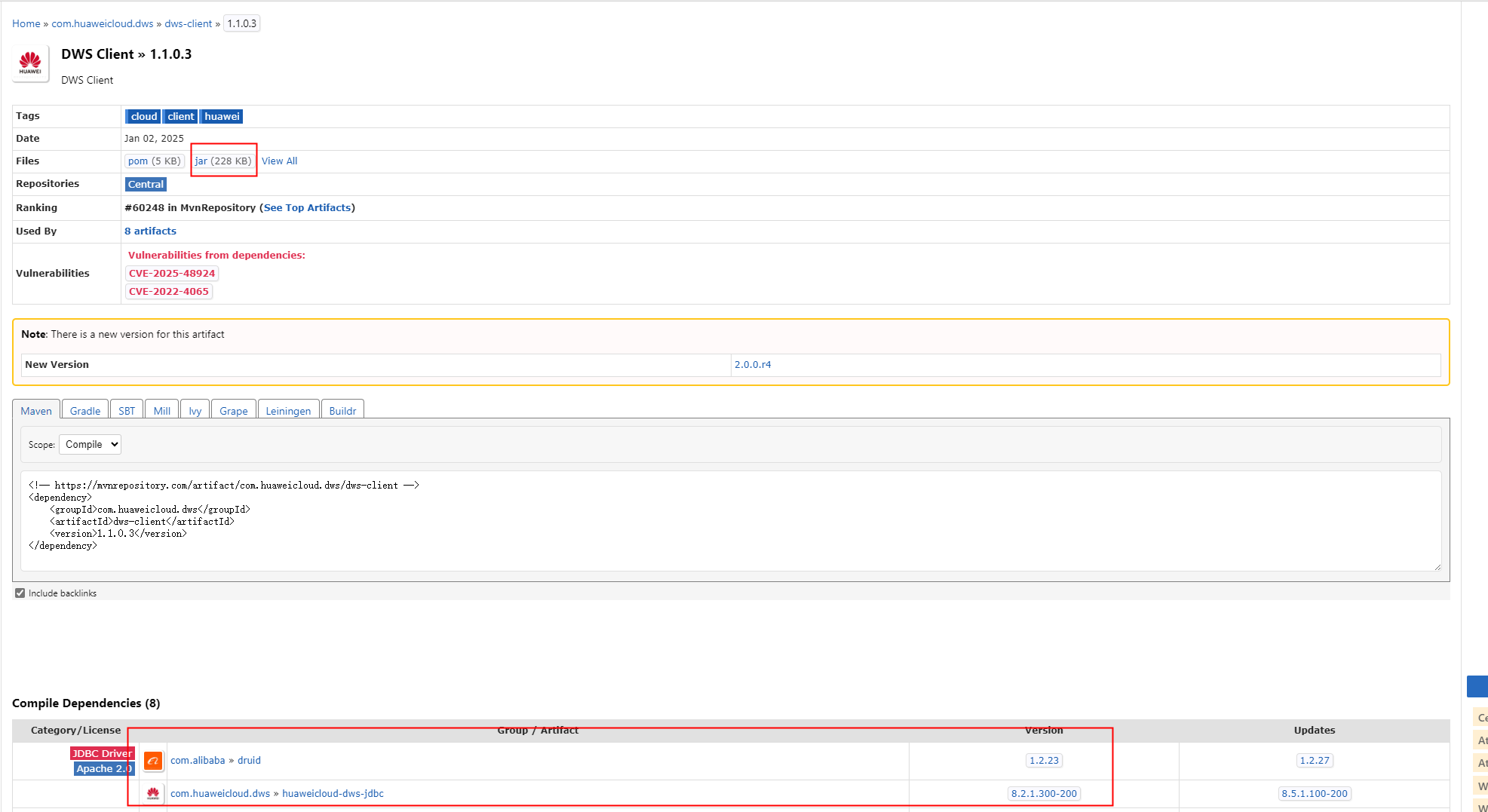Click the cloud tag

click(143, 116)
